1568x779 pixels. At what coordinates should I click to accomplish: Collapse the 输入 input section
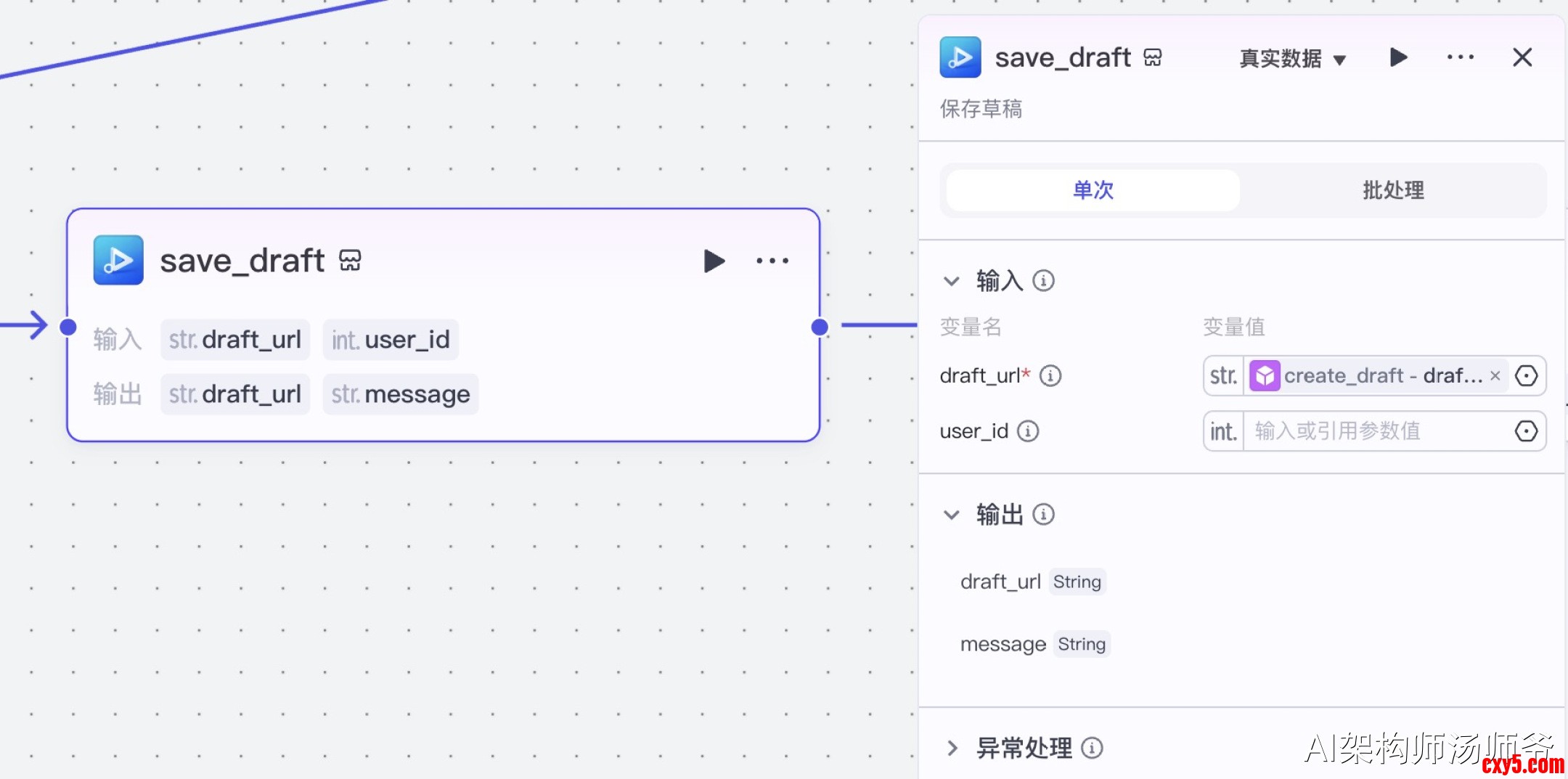[x=952, y=281]
